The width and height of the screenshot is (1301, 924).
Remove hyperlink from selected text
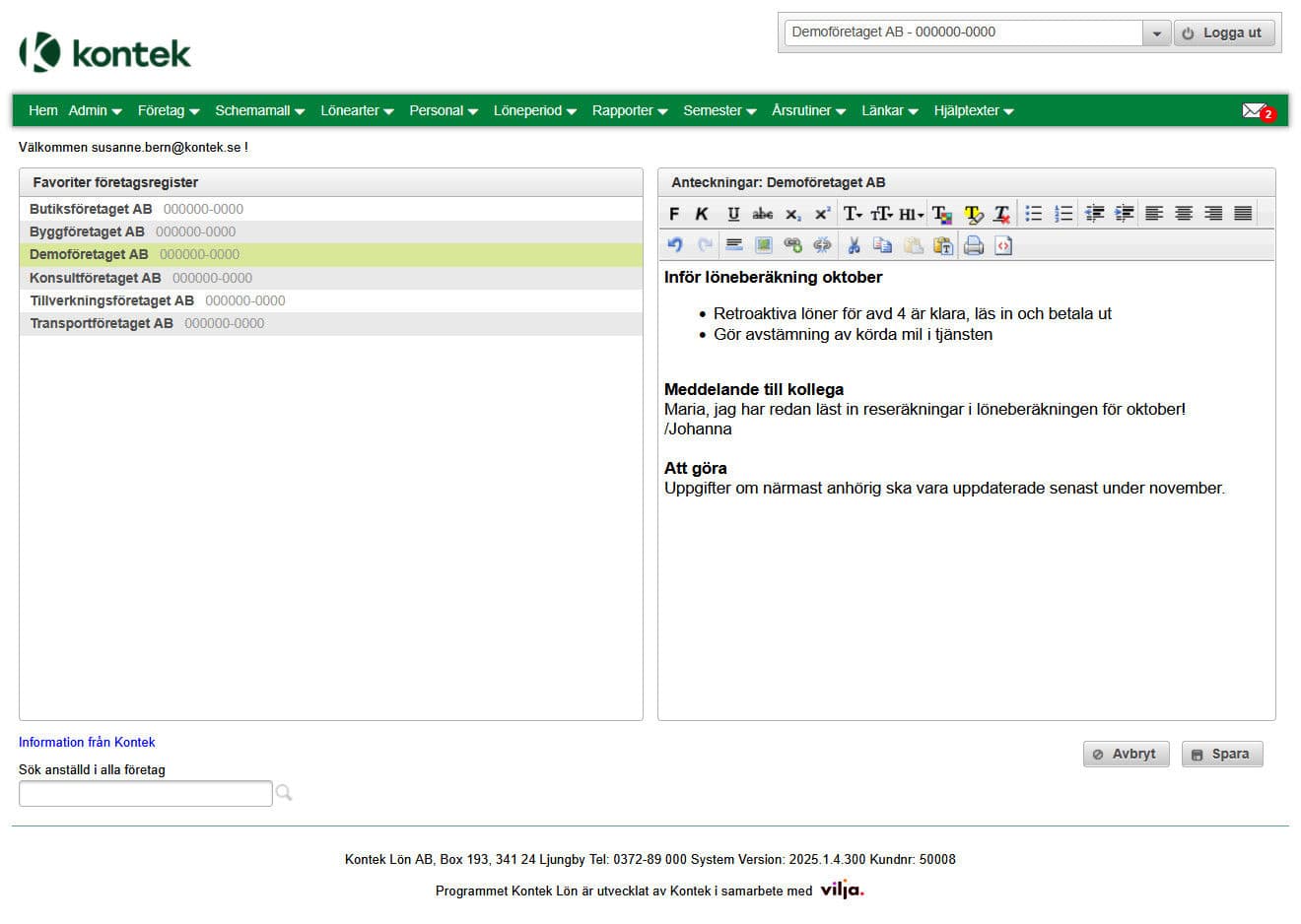822,245
